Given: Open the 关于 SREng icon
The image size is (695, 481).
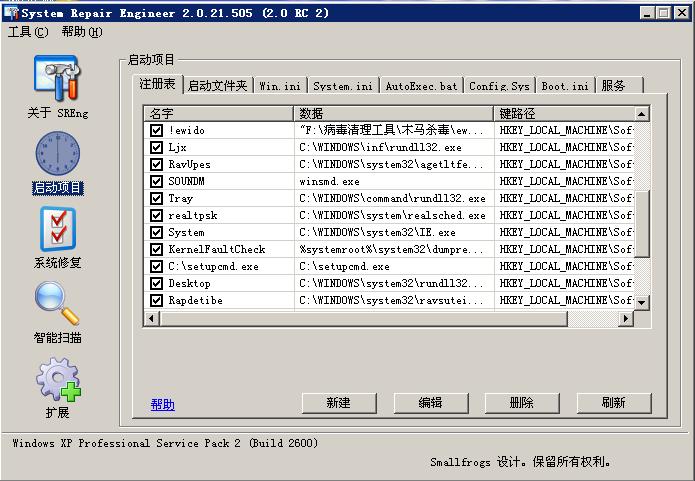Looking at the screenshot, I should pyautogui.click(x=58, y=79).
